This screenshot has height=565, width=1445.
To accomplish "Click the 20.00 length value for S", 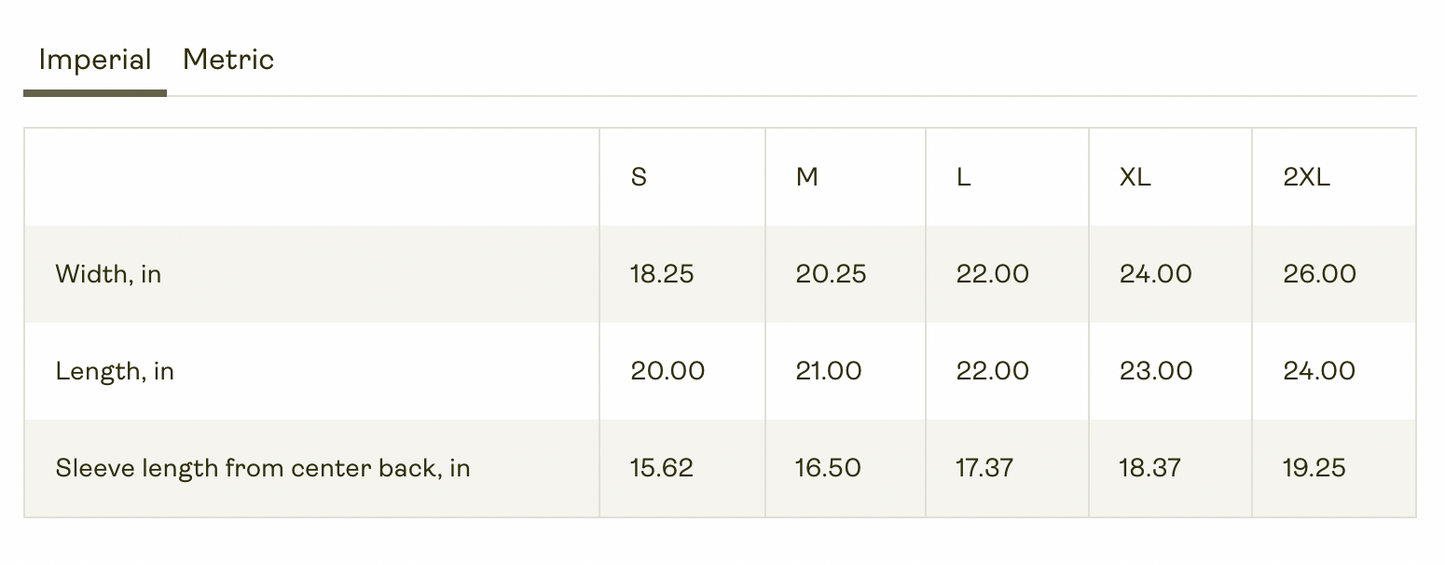I will [667, 371].
